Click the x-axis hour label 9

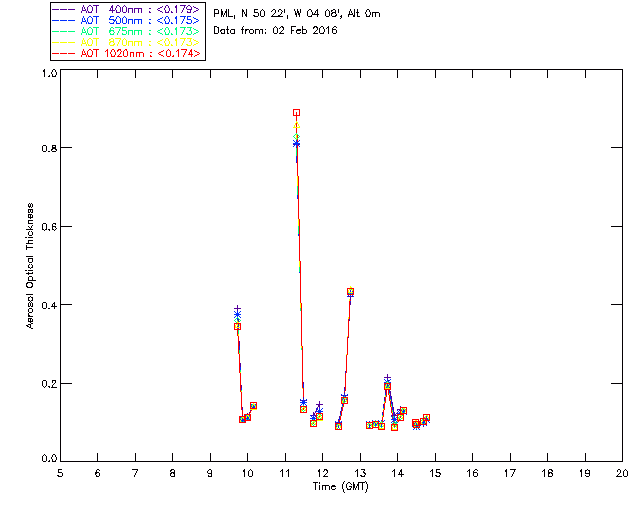[x=210, y=473]
